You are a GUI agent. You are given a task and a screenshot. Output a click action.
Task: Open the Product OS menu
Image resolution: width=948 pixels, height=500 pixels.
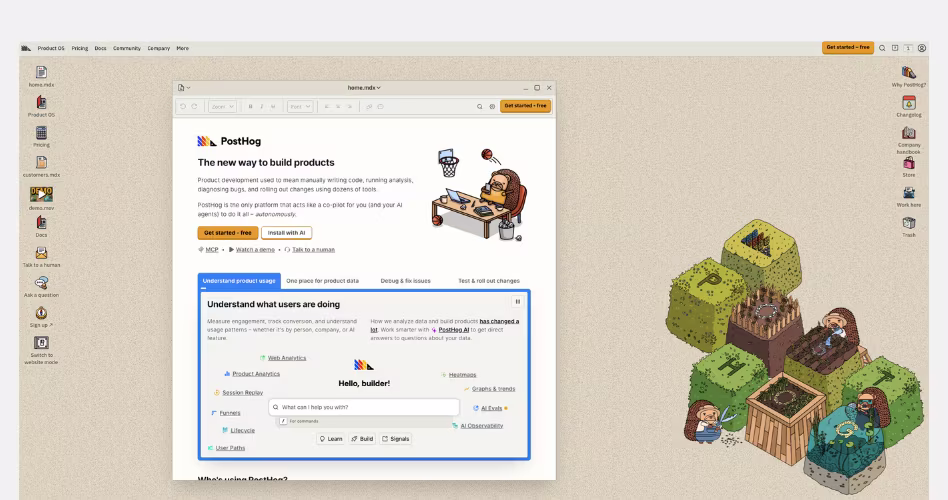click(51, 48)
